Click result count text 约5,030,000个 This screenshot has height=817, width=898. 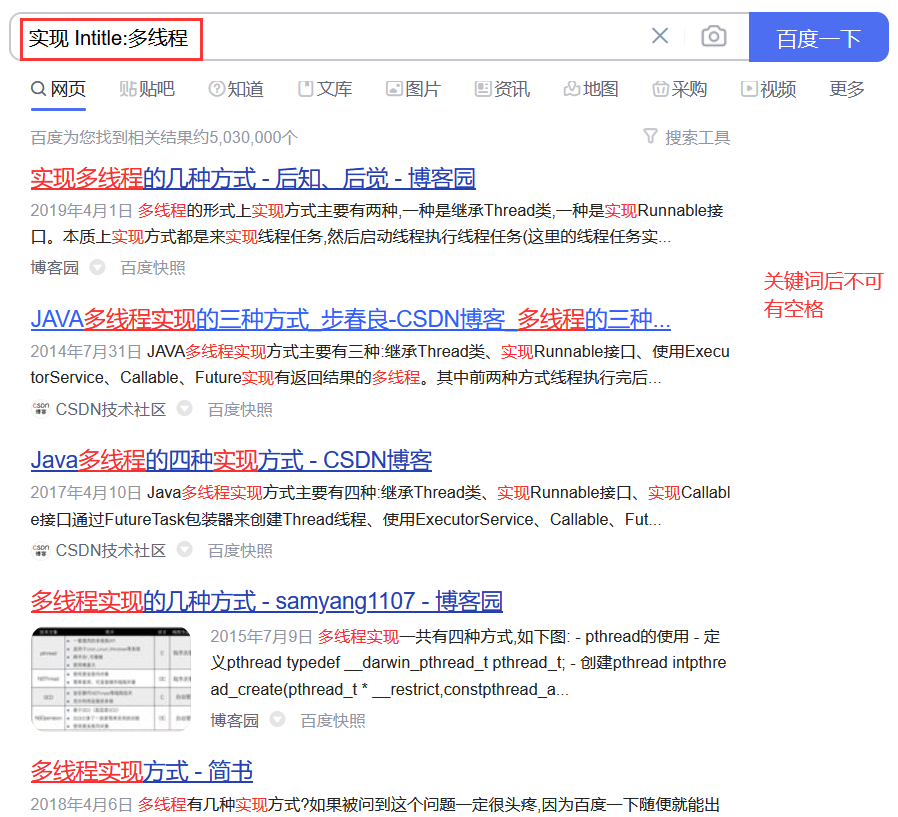click(245, 137)
